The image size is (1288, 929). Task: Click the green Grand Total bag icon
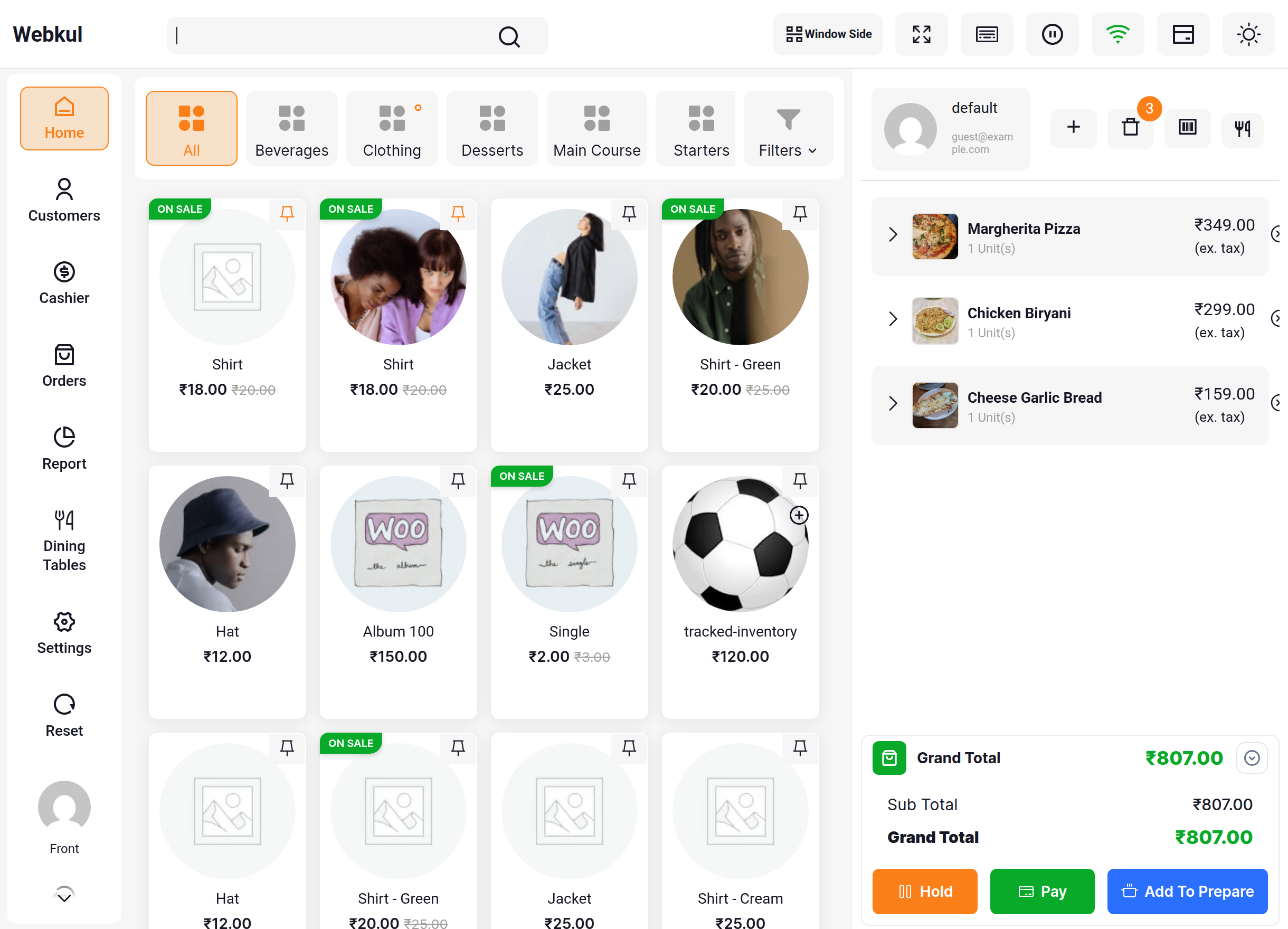click(889, 757)
